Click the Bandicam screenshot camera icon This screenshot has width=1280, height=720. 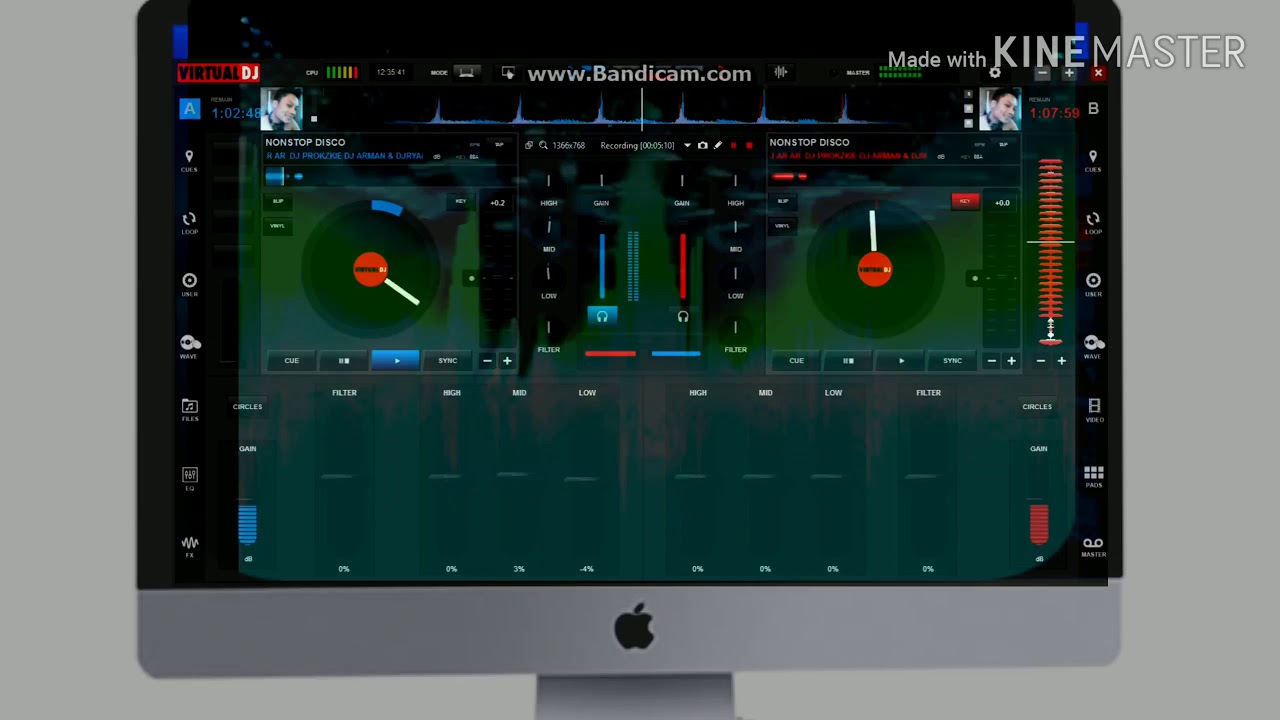(703, 145)
